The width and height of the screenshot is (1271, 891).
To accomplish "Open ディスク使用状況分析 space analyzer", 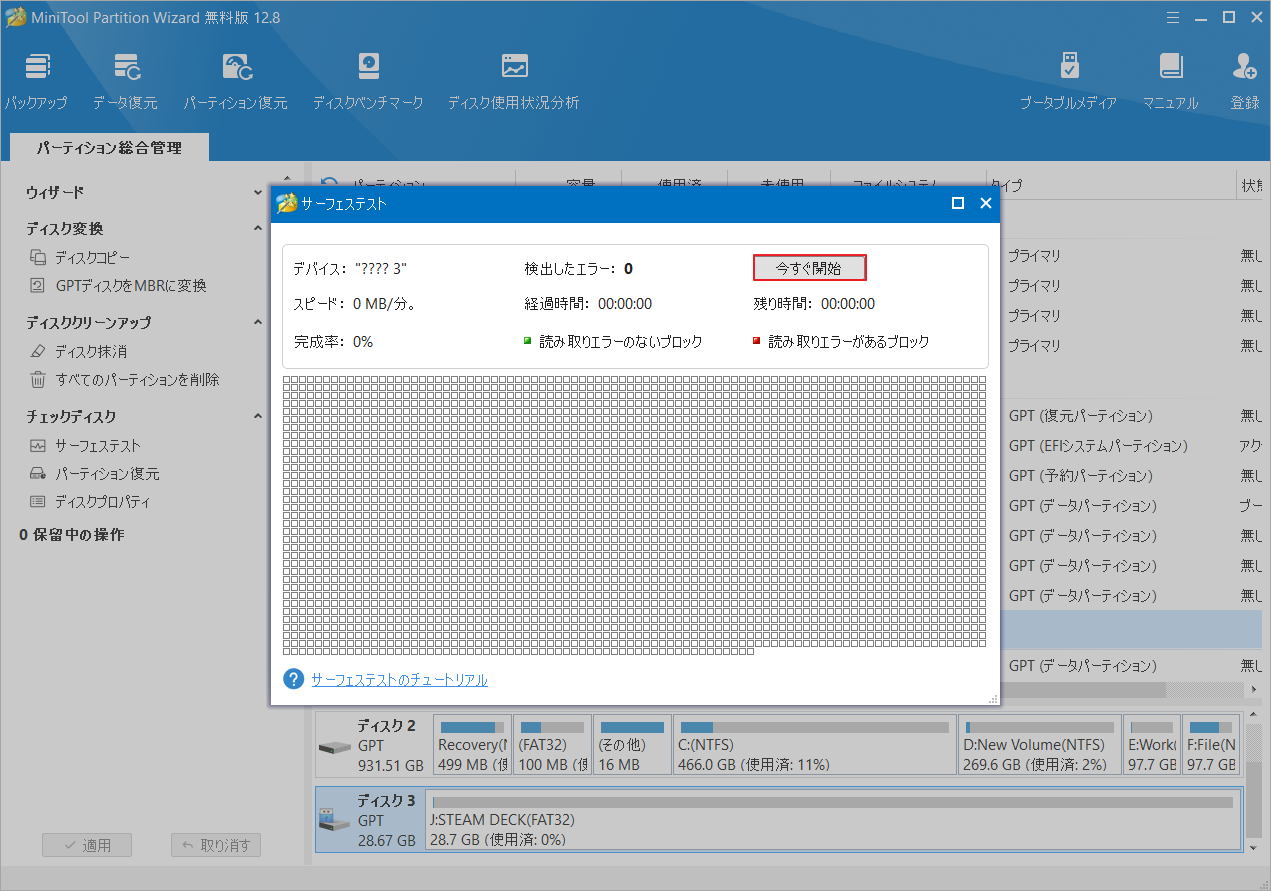I will tap(513, 81).
